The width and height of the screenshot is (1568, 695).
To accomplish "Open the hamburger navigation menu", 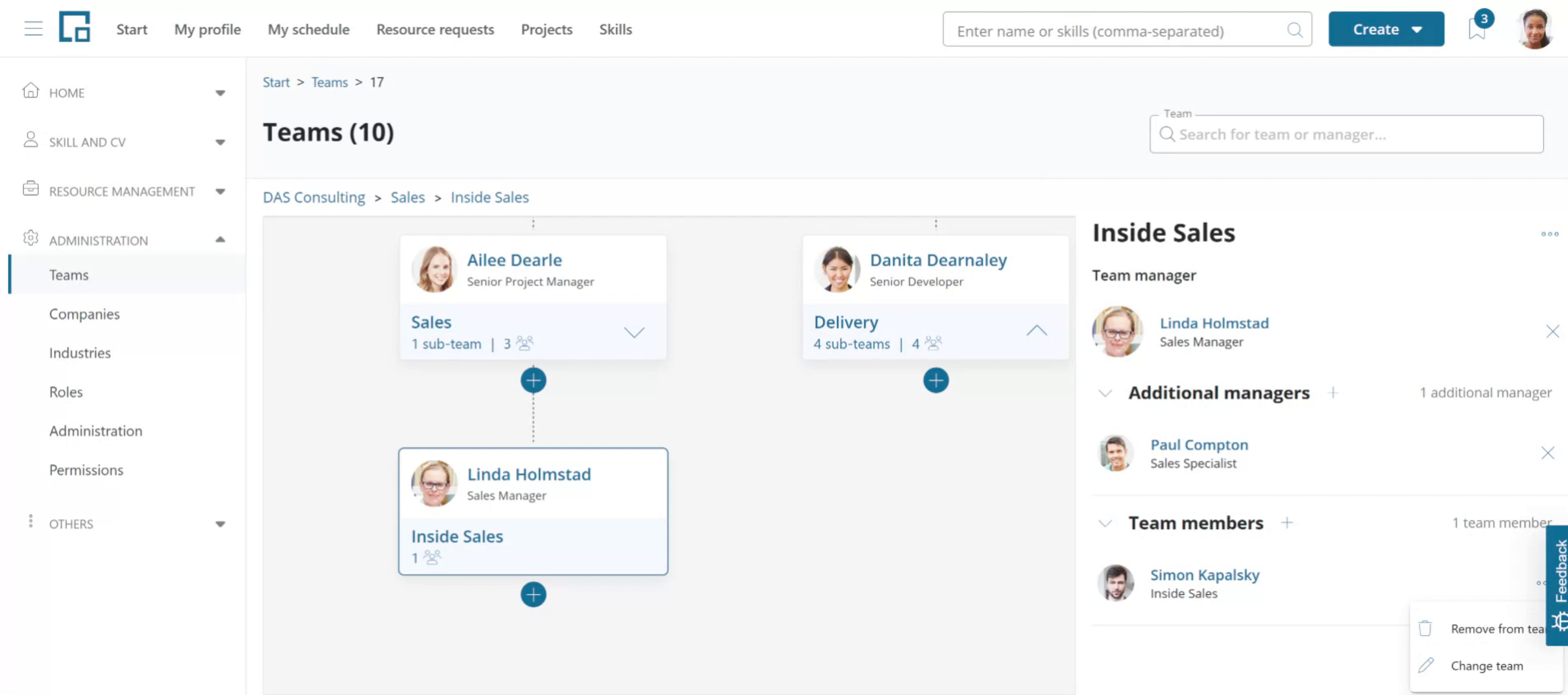I will 34,29.
